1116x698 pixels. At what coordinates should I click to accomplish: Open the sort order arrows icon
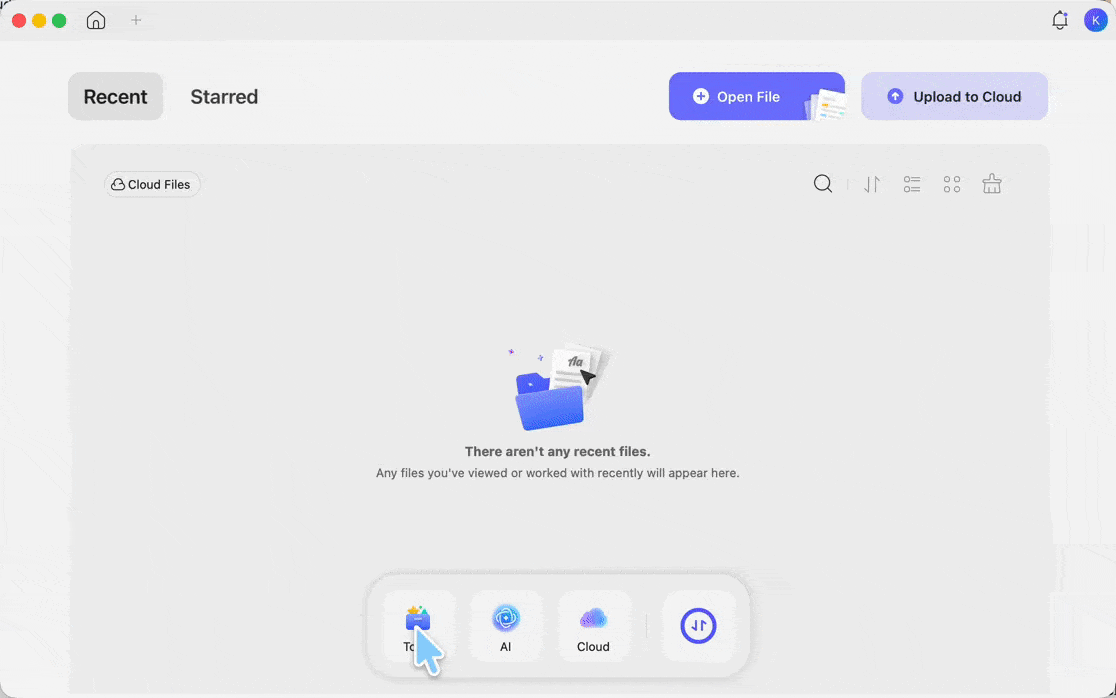pyautogui.click(x=872, y=184)
